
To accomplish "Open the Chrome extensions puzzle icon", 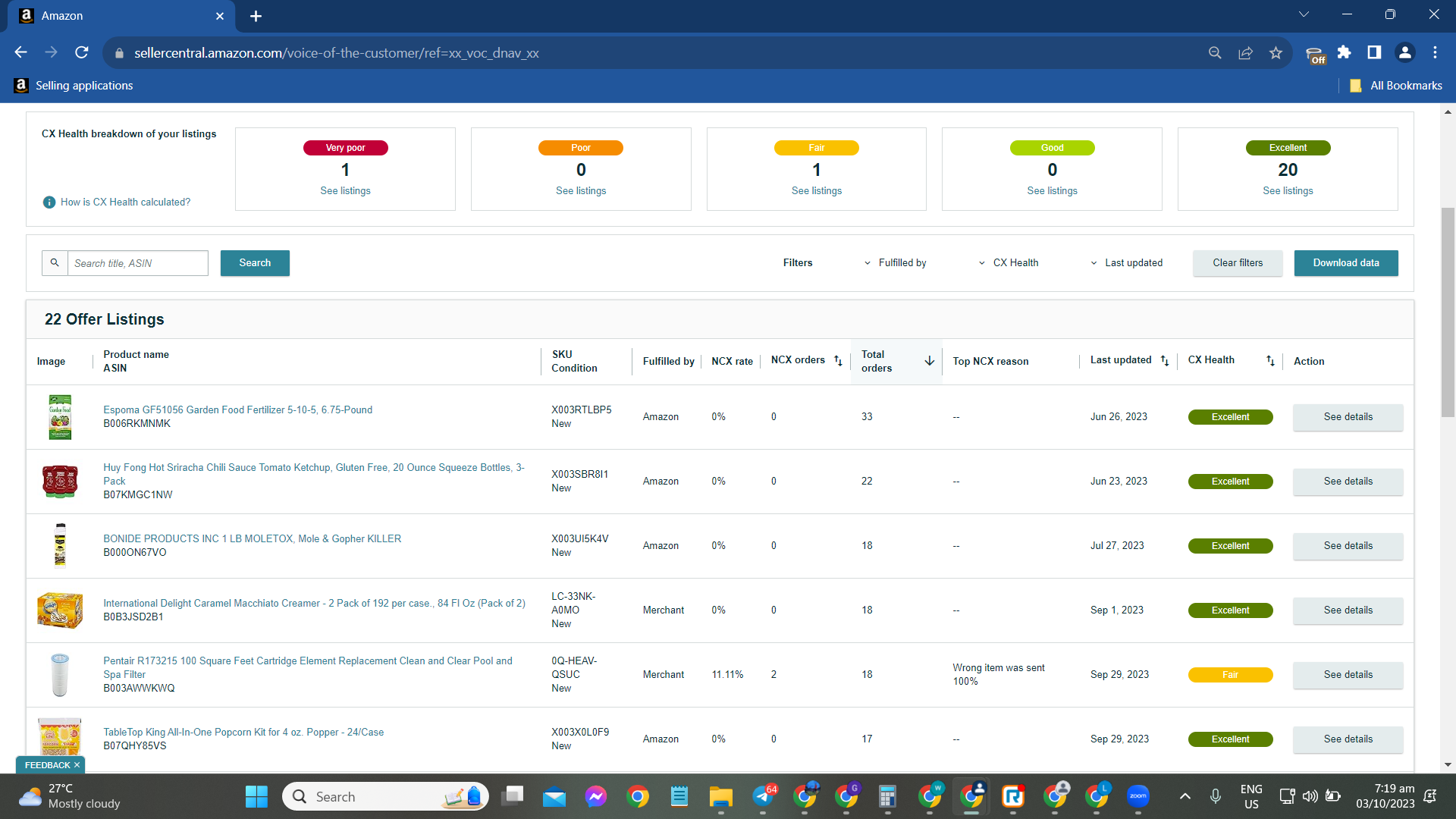I will [1344, 52].
